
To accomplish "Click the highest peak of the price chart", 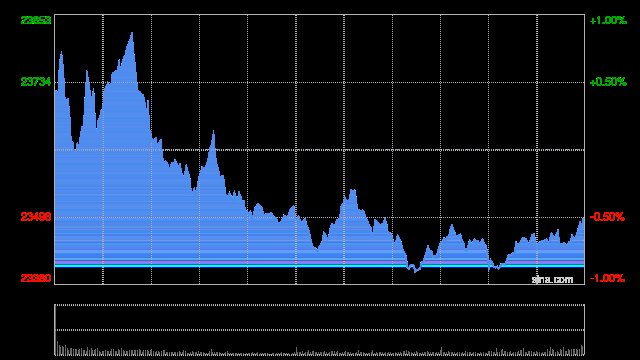I will [x=131, y=34].
